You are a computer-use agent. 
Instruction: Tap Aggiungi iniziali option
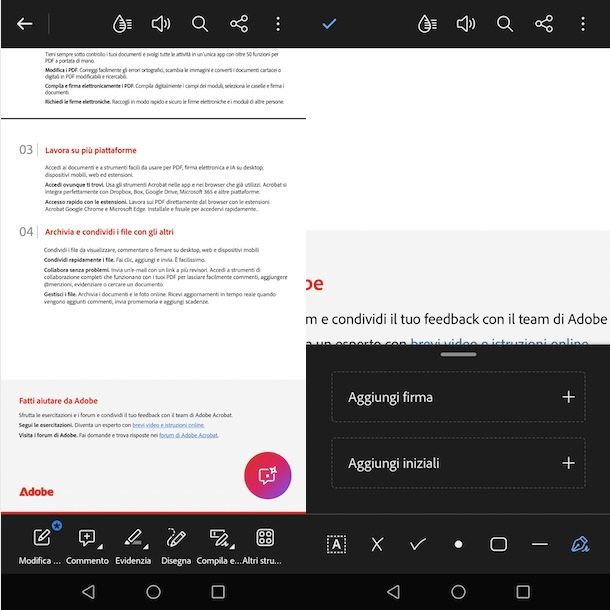(458, 463)
